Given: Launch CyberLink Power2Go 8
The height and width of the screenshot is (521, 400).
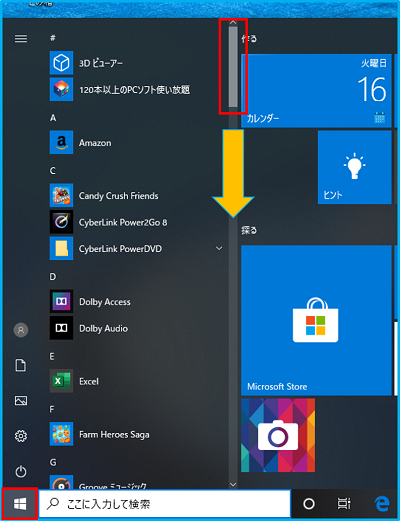Looking at the screenshot, I should click(x=137, y=222).
